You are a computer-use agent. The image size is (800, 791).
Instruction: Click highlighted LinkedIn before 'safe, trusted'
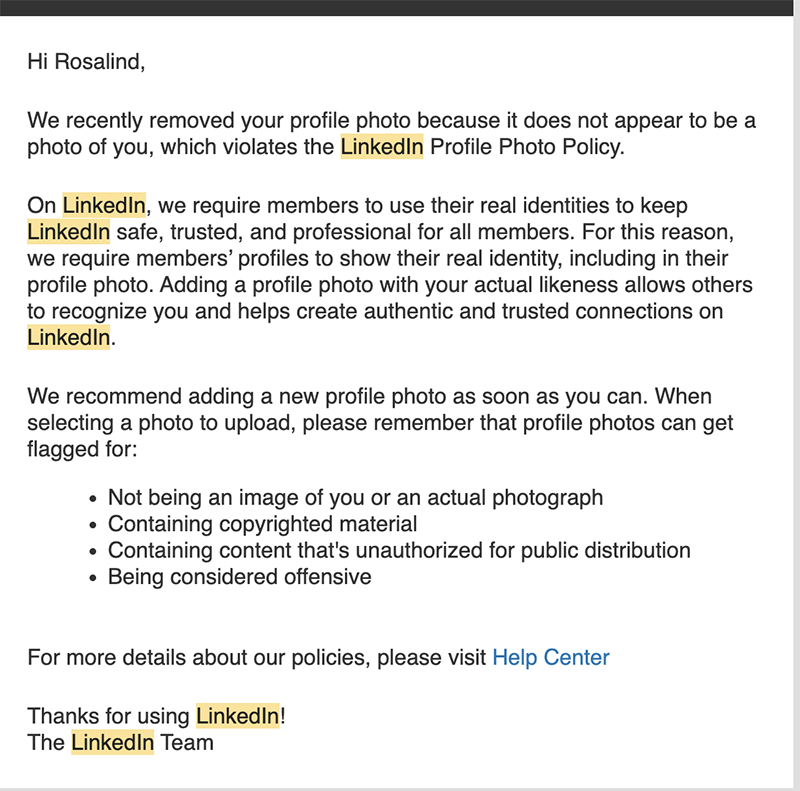point(68,232)
